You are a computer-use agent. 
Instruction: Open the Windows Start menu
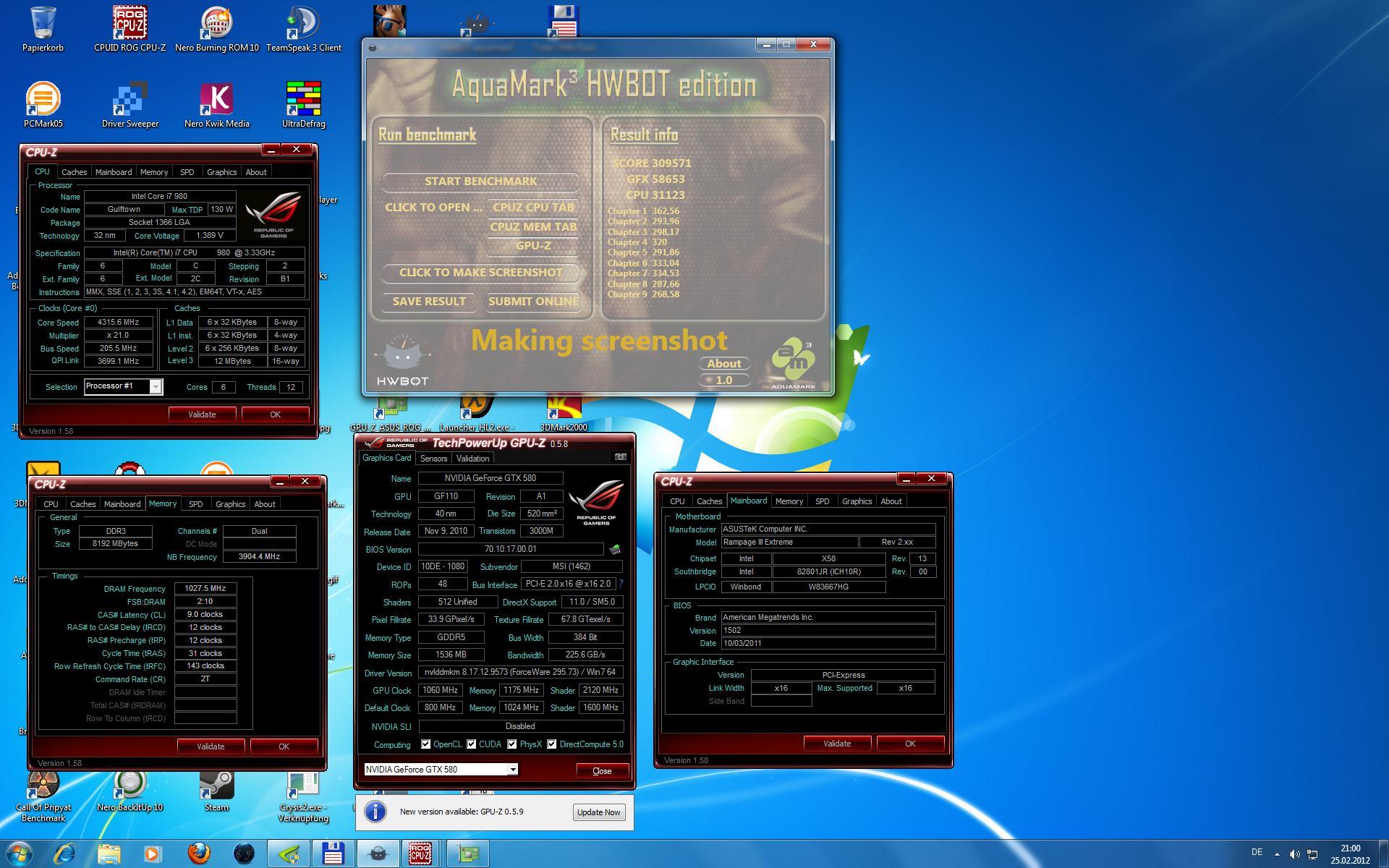tap(20, 854)
